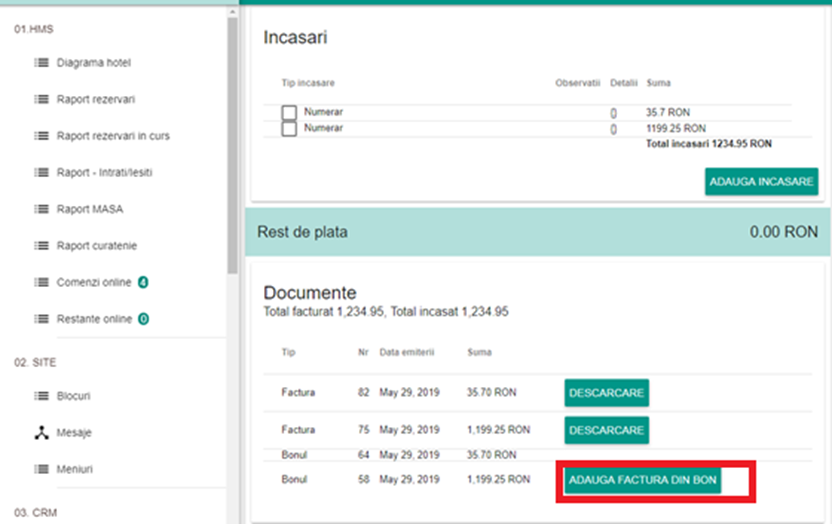Click the Incasari section heading
Image resolution: width=832 pixels, height=524 pixels.
click(295, 37)
